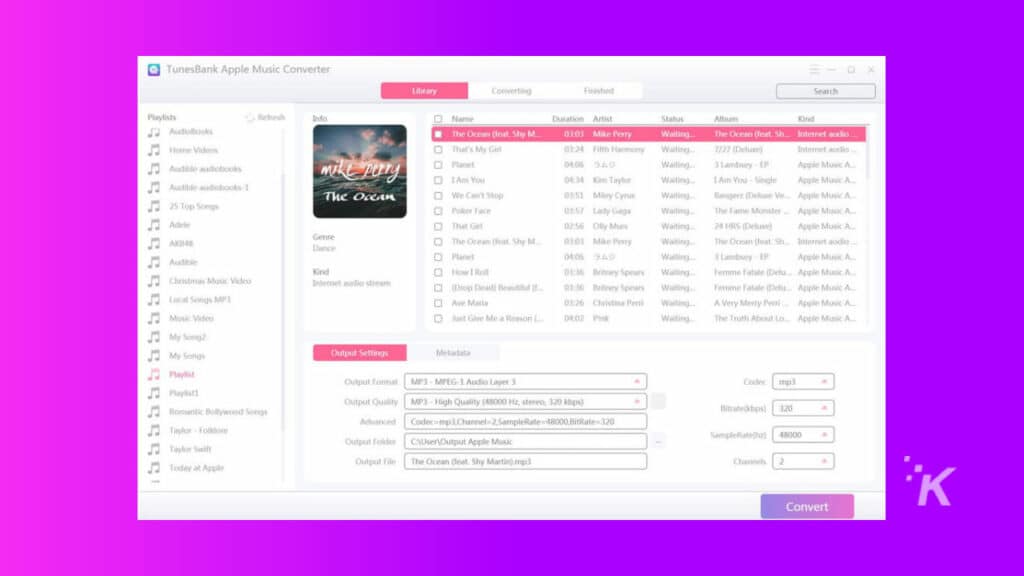The image size is (1024, 576).
Task: Select the music note icon for Local Songs MP3
Action: (154, 300)
